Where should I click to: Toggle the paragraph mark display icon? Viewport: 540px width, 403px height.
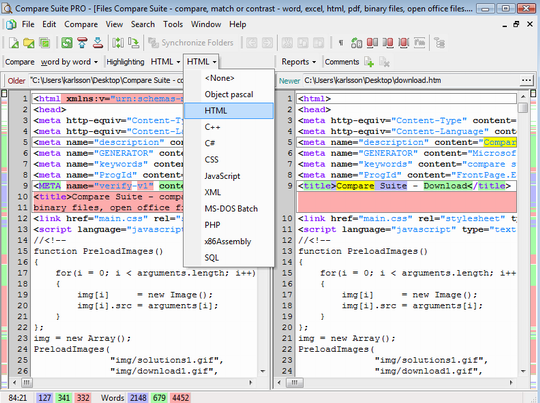click(x=341, y=43)
